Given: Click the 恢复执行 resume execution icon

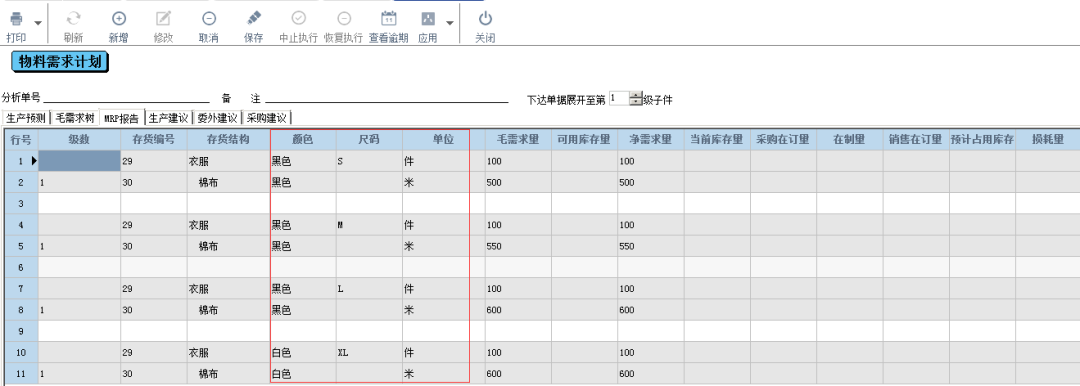Looking at the screenshot, I should click(344, 19).
